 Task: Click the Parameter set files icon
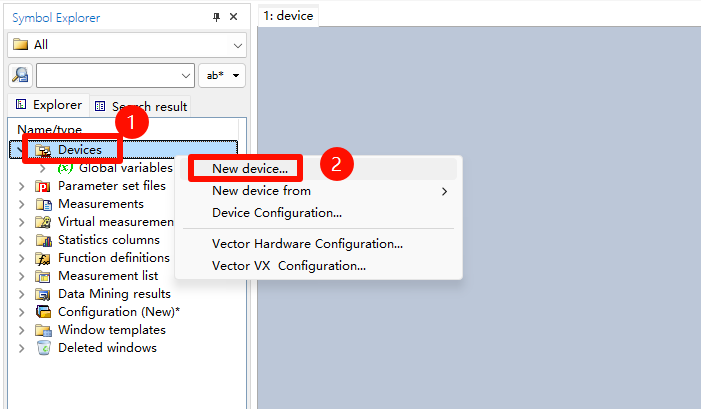click(x=43, y=186)
